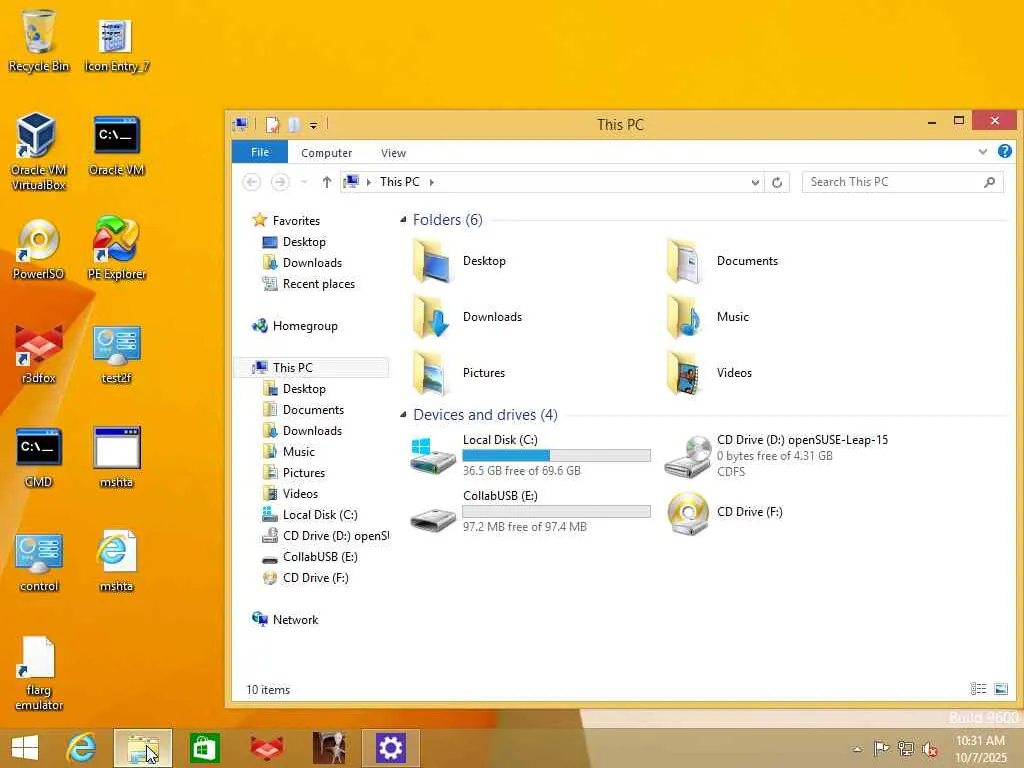
Task: Open PE Explorer desktop shortcut
Action: [x=116, y=248]
